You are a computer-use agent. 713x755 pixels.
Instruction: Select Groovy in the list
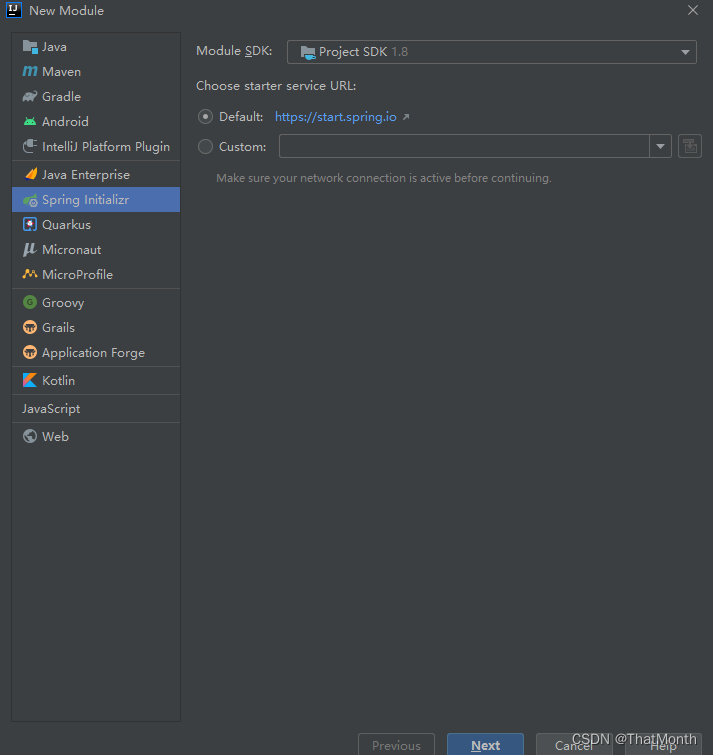pos(96,302)
